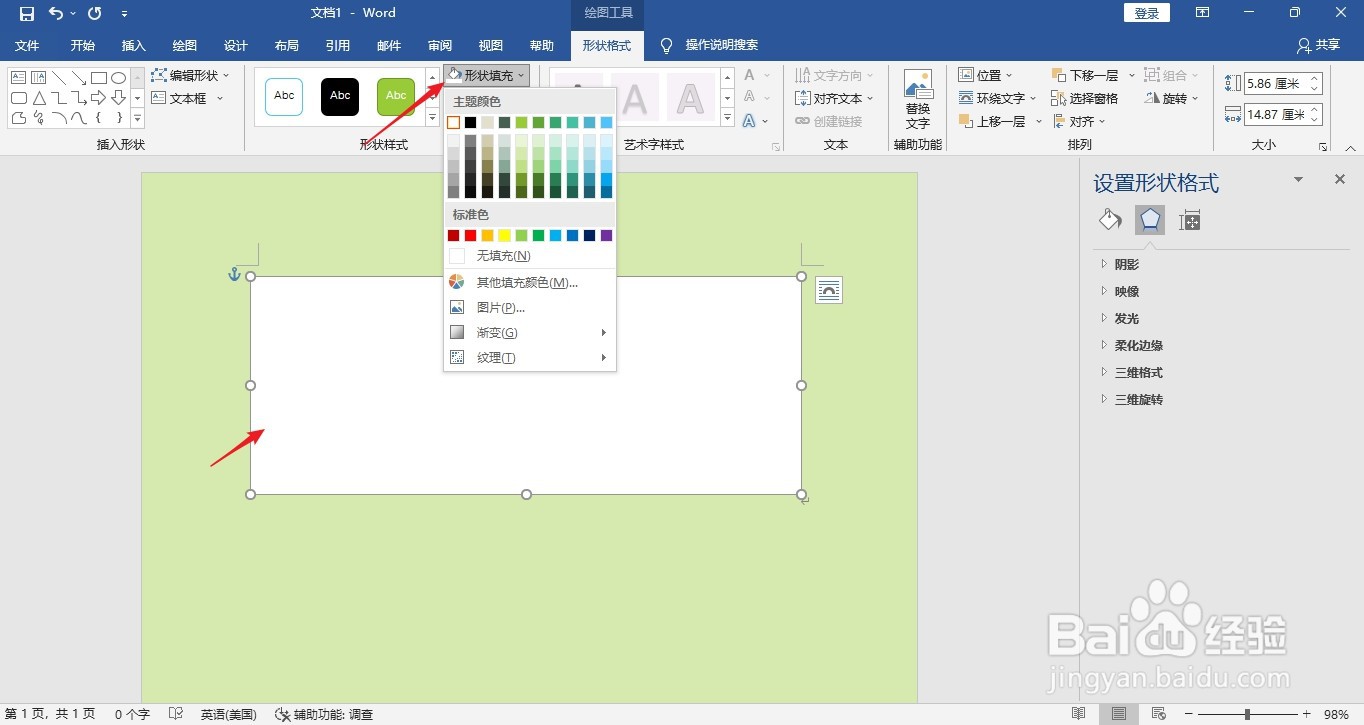Click the Share (共享) button

pos(1318,45)
